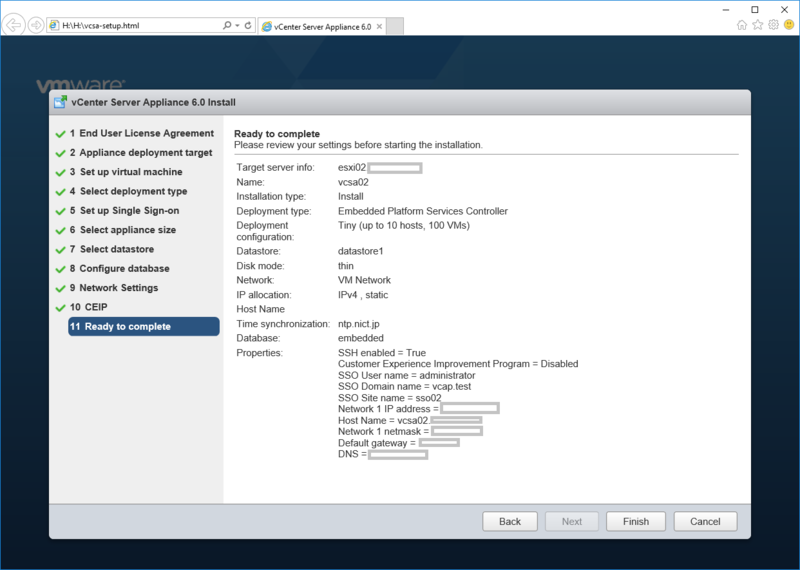Go to step 3 Set up virtual machine
Screen dimensions: 800x570
pos(126,172)
